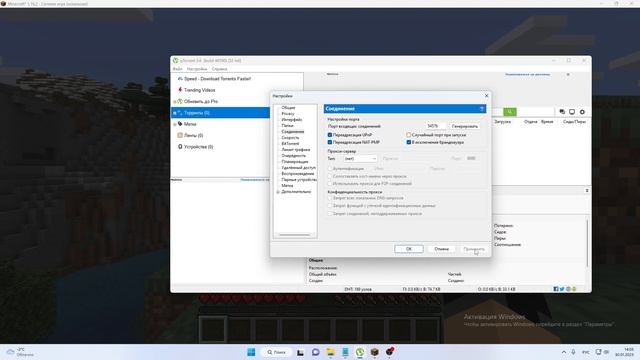Viewport: 640px width, 360px height.
Task: Open Устройства (0) devices item
Action: (198, 147)
